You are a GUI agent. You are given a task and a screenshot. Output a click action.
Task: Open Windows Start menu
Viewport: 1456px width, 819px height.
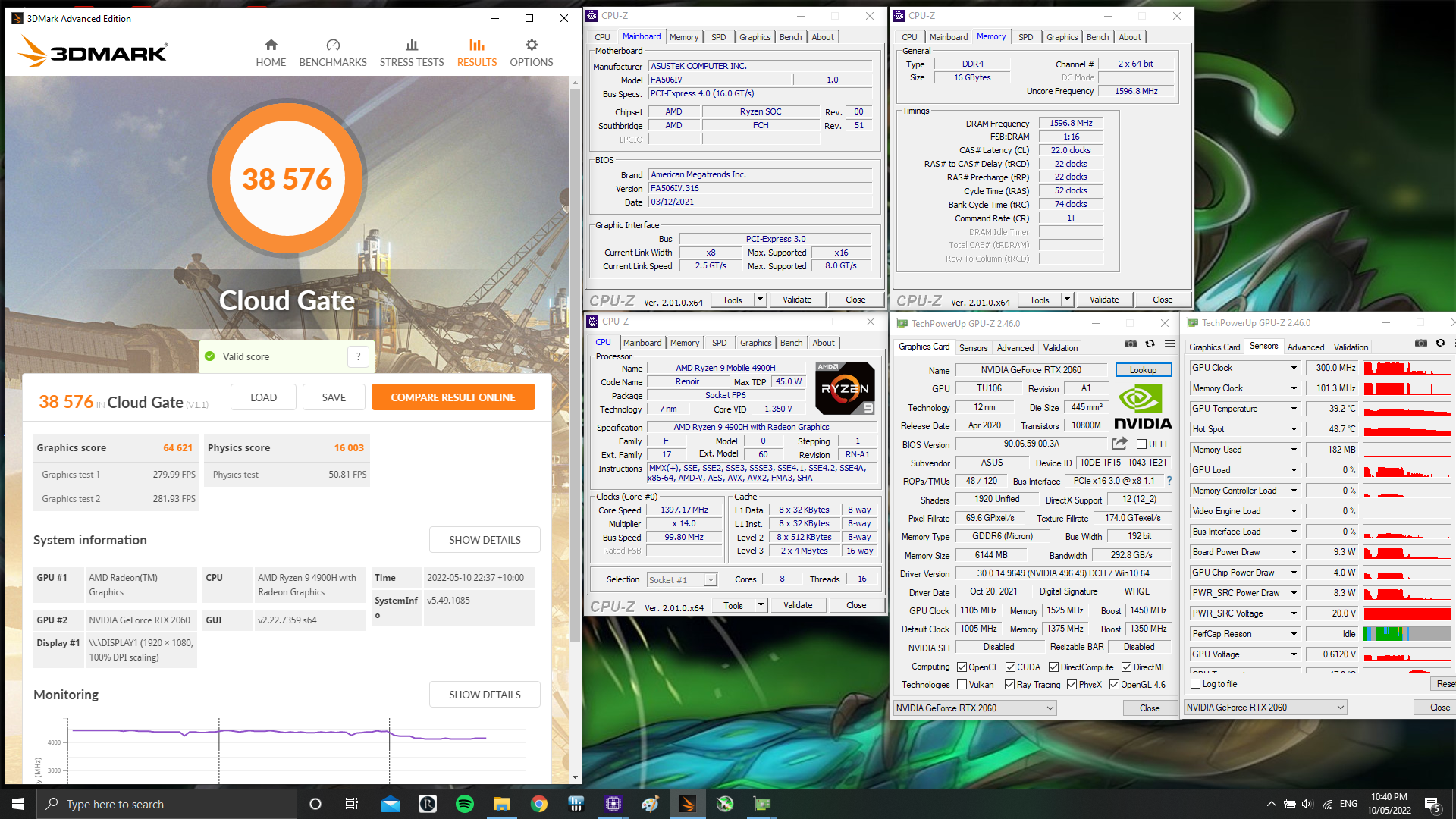pos(18,804)
